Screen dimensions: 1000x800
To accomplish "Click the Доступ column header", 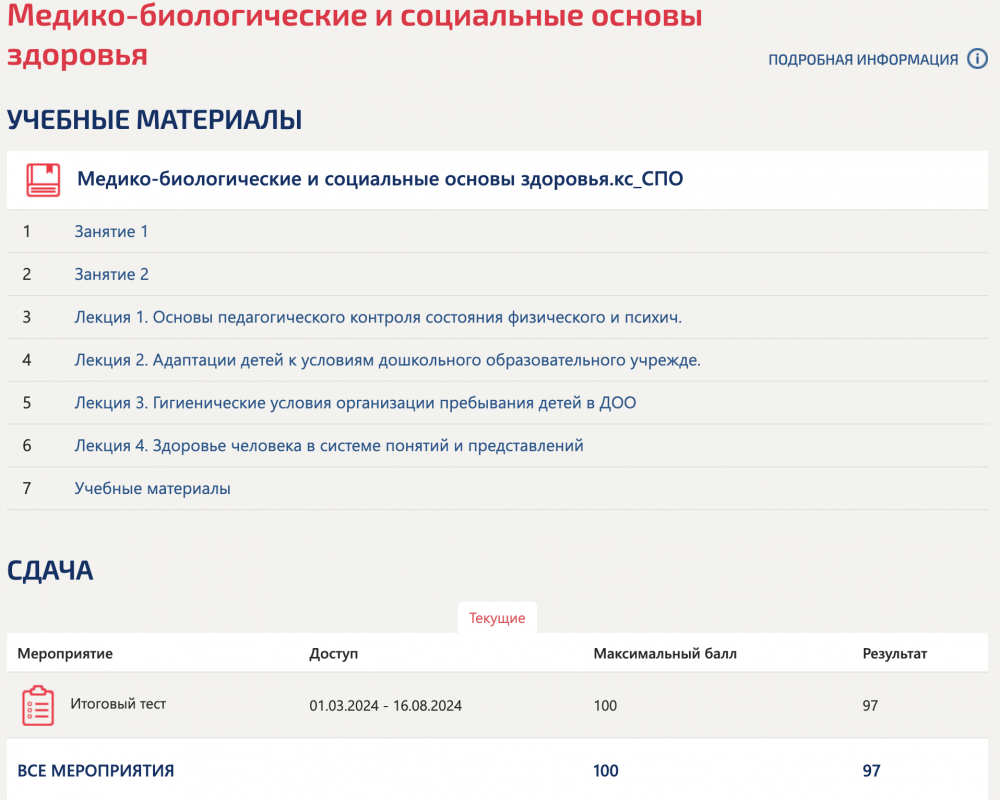I will pos(334,653).
